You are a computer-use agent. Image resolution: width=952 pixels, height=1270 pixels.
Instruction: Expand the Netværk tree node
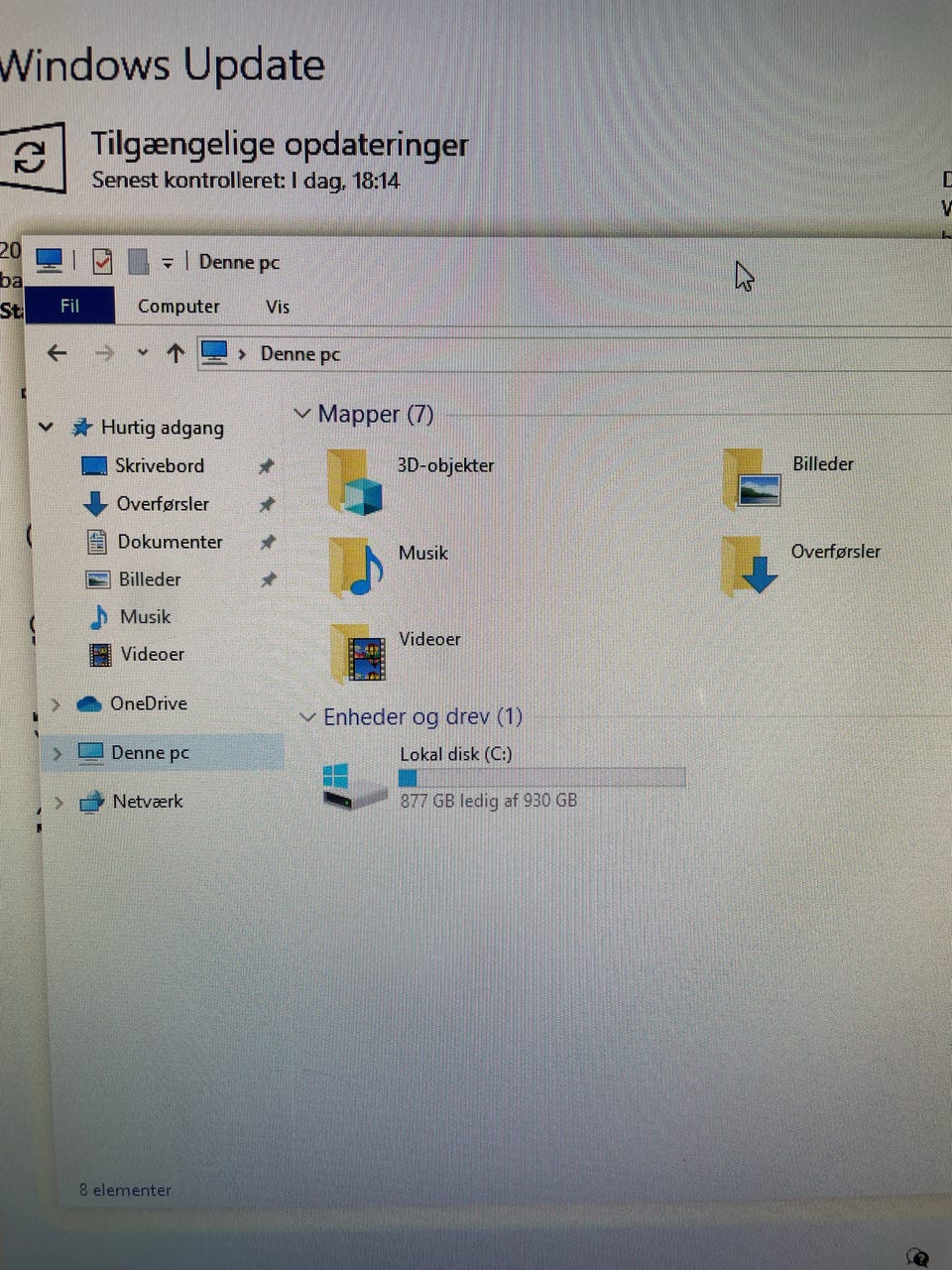coord(59,802)
